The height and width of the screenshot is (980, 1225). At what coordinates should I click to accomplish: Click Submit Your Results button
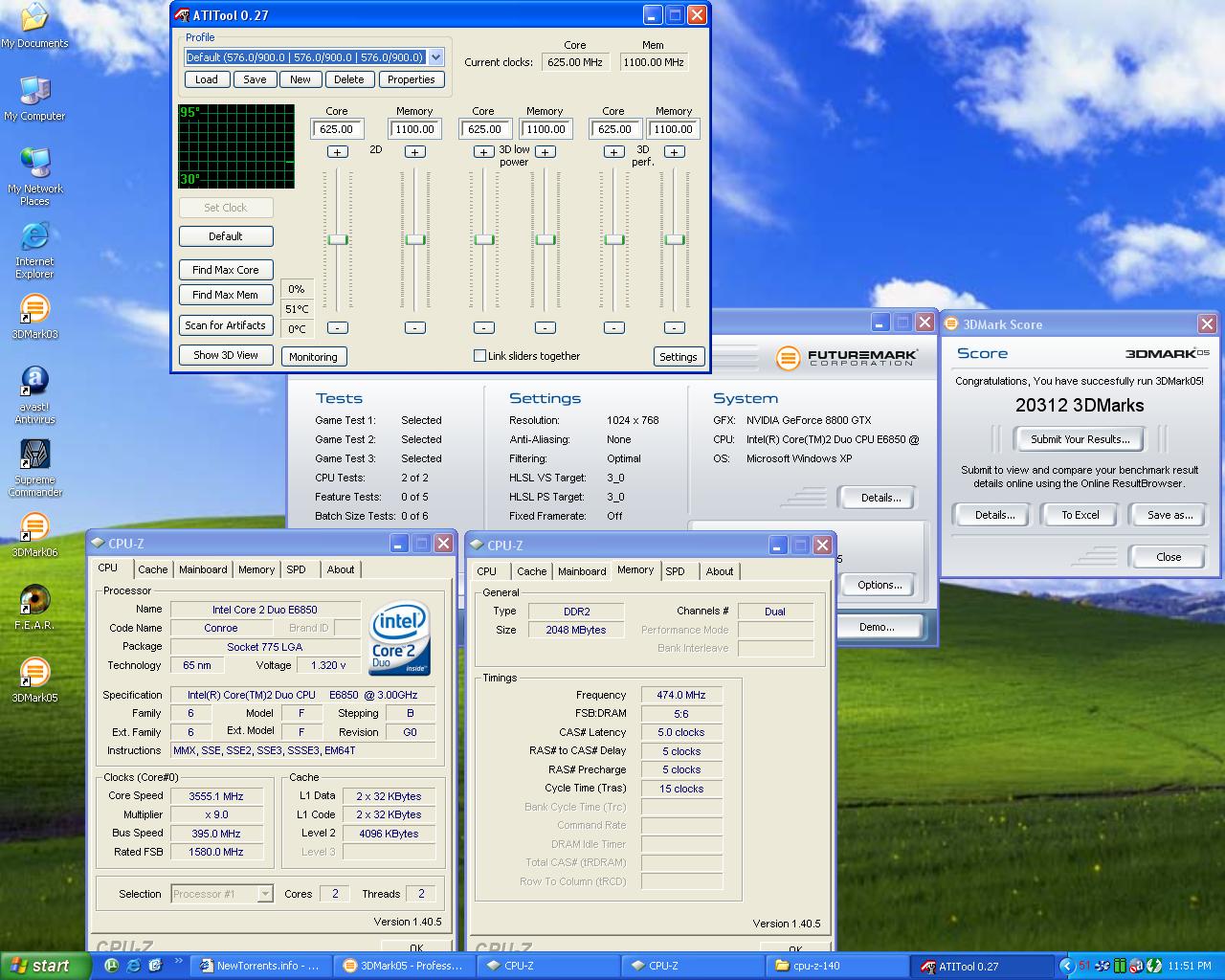tap(1080, 439)
